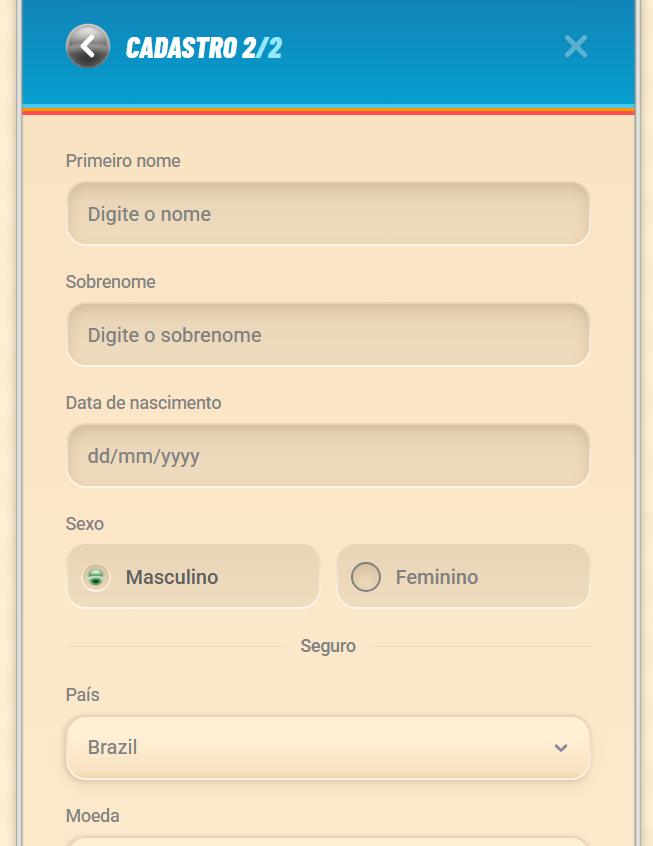Open the Moeda dropdown below País
This screenshot has height=846, width=653.
tap(328, 842)
